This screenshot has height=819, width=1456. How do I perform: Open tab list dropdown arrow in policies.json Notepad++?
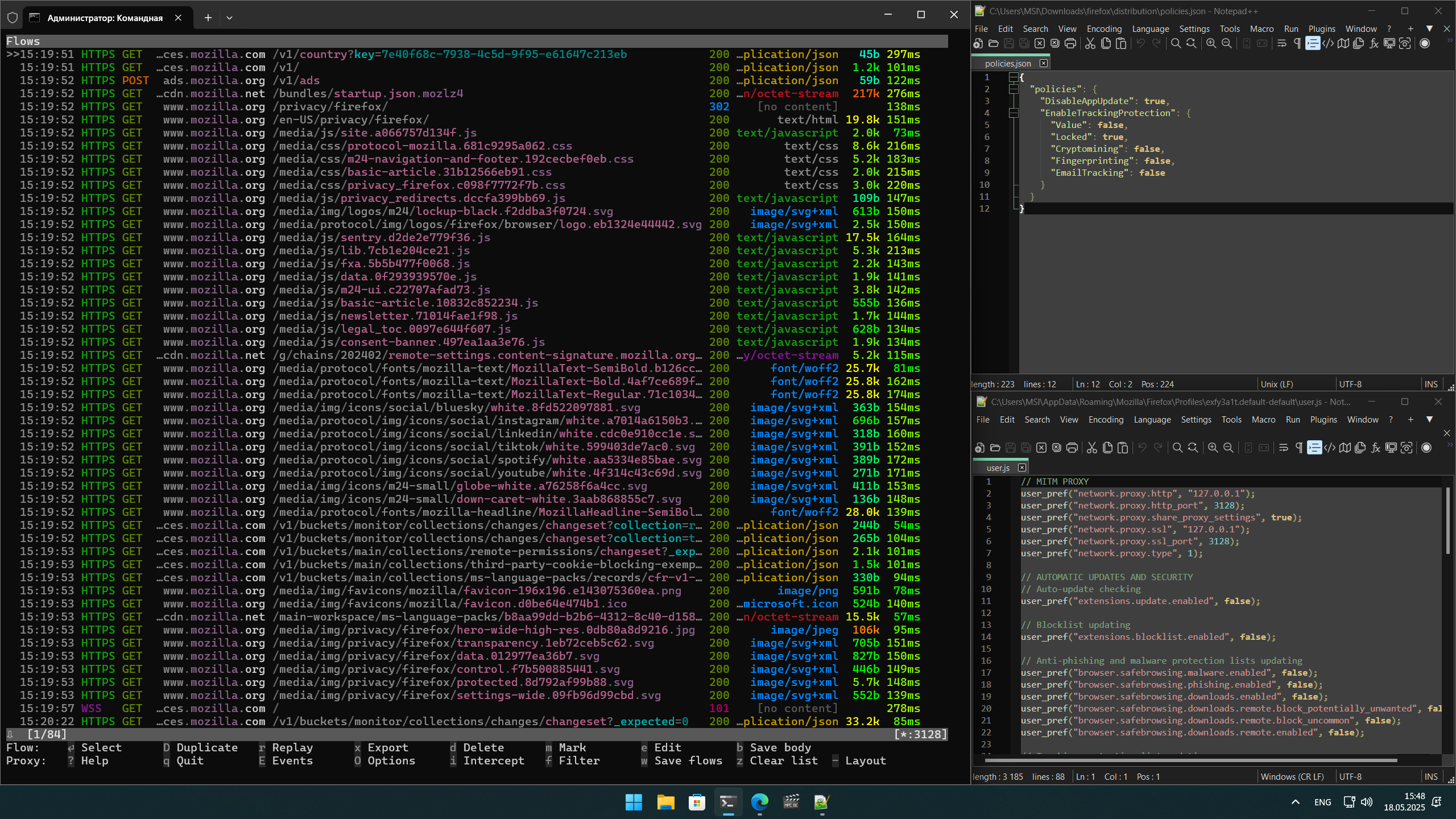(x=1429, y=28)
